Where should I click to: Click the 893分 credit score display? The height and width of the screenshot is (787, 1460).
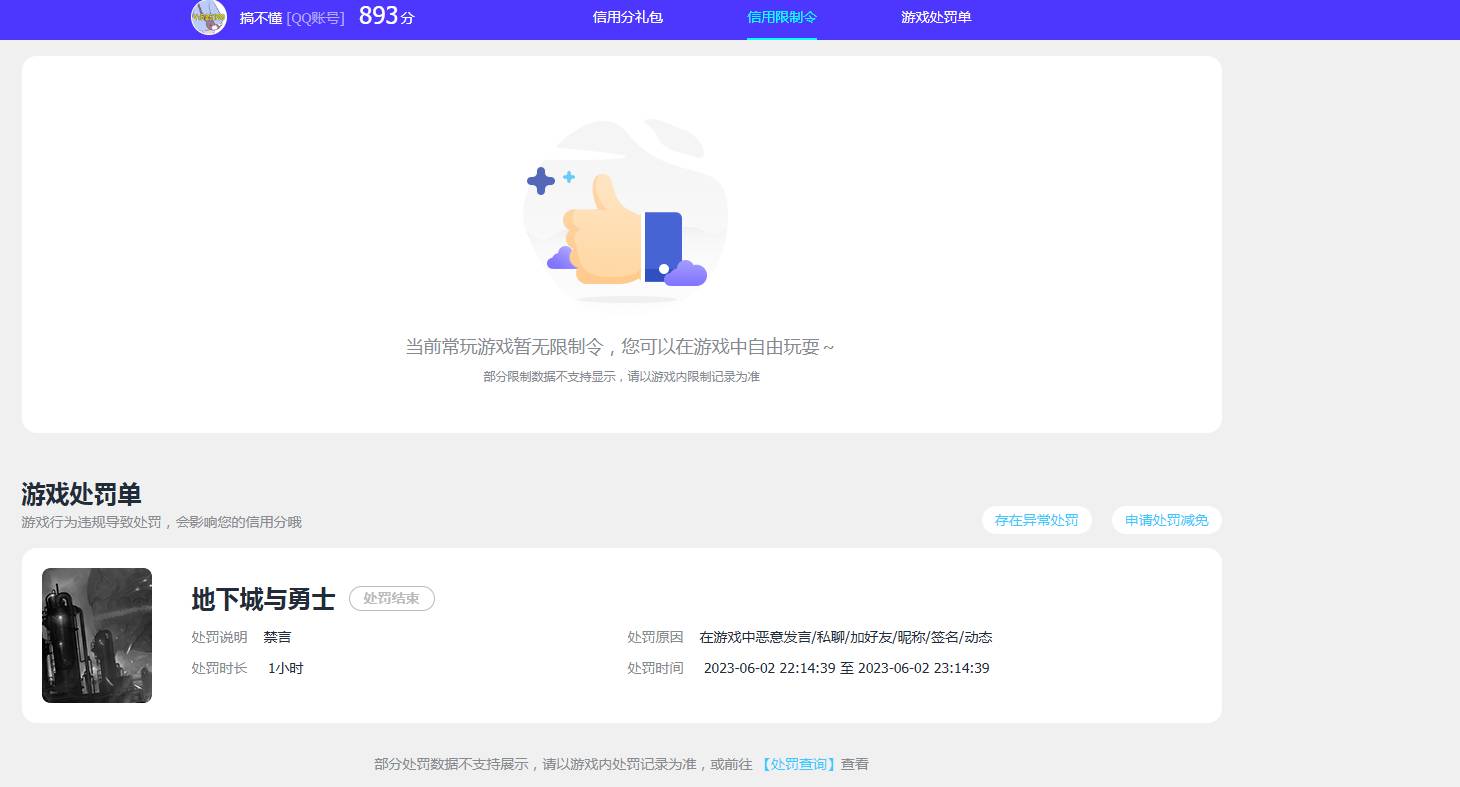click(385, 16)
